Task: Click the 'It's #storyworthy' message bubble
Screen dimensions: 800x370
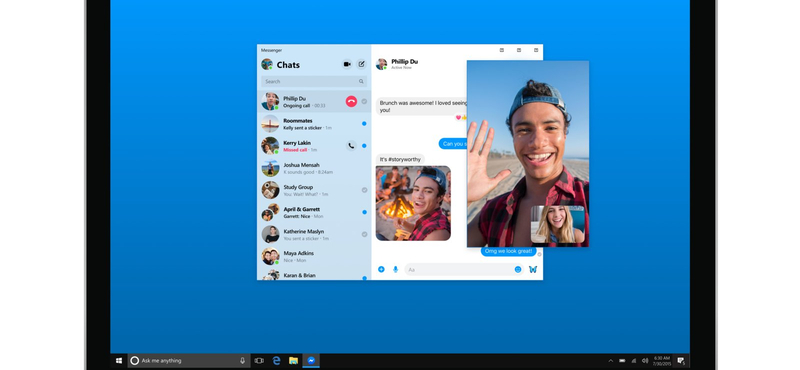Action: [401, 159]
